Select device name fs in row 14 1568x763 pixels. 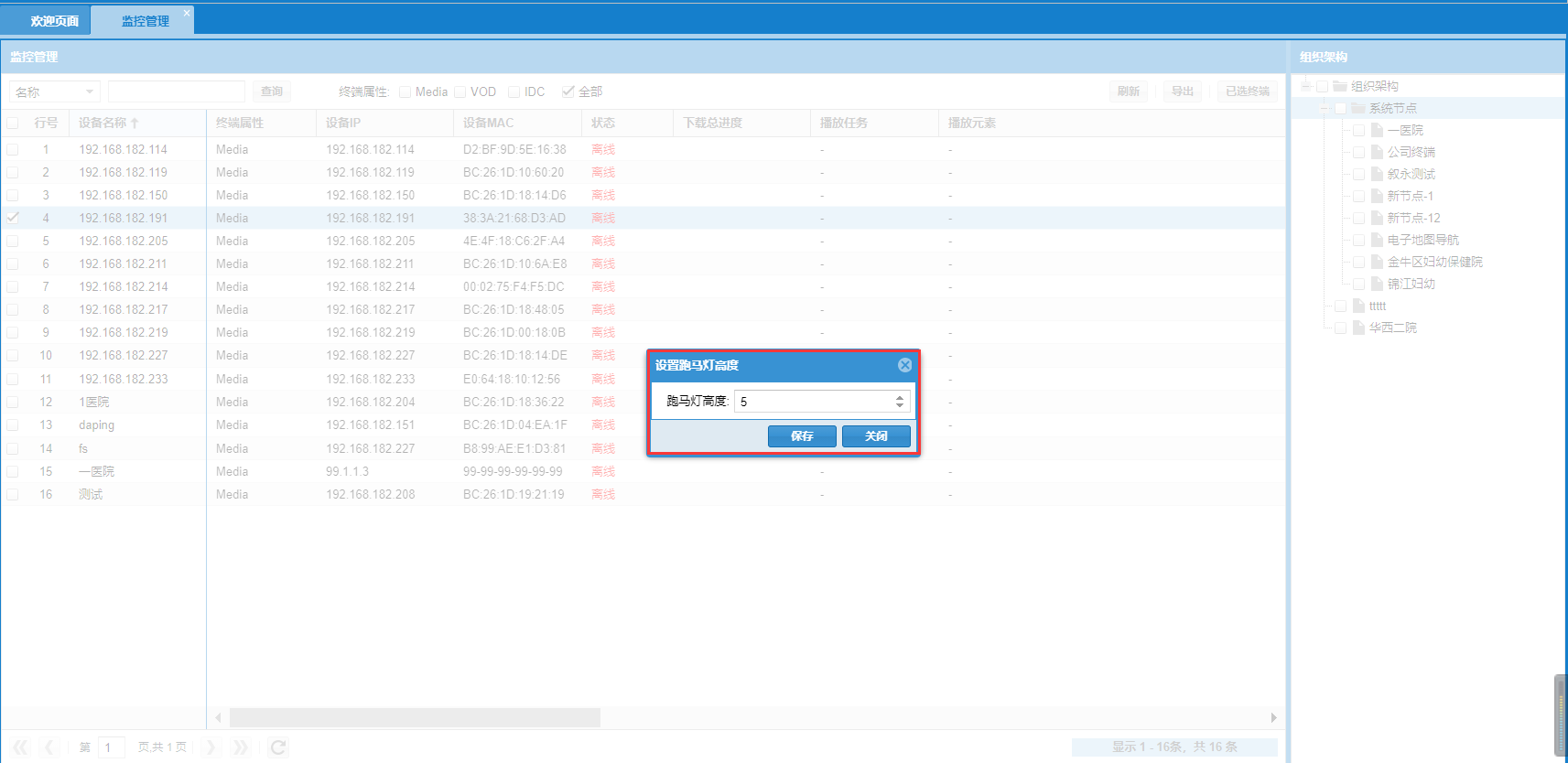[x=83, y=448]
